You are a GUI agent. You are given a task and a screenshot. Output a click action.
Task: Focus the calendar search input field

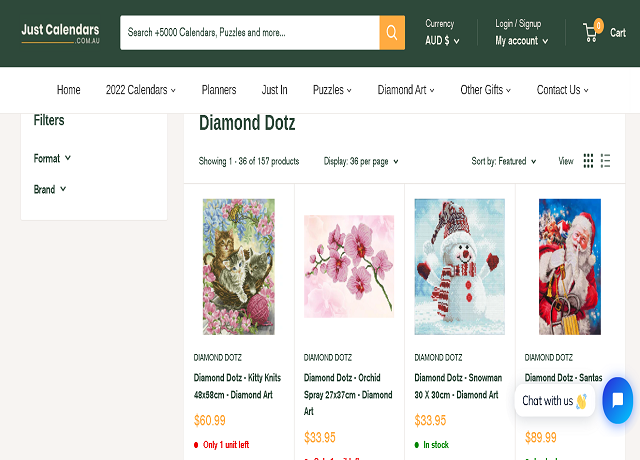250,33
